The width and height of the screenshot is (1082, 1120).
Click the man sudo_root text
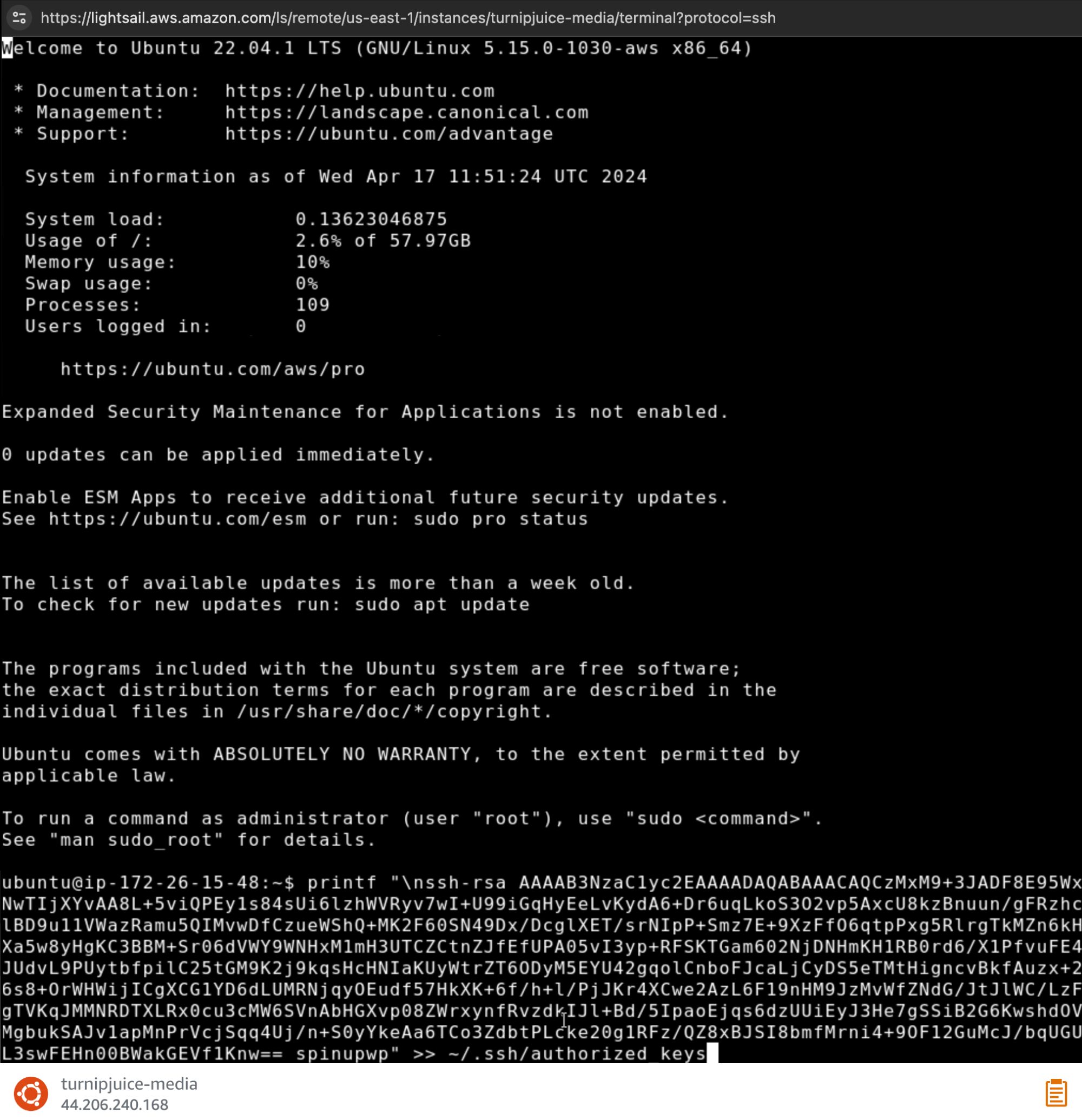[x=136, y=840]
